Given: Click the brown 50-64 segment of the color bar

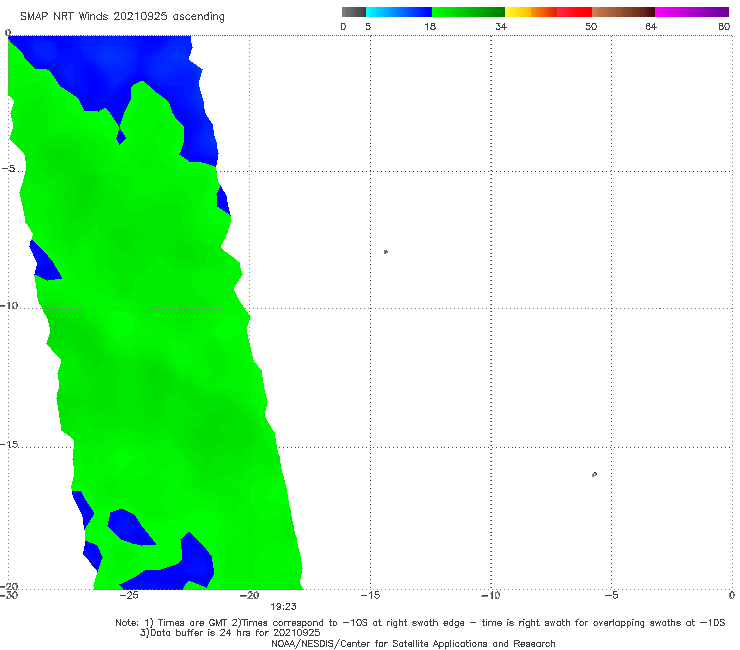Looking at the screenshot, I should pyautogui.click(x=623, y=12).
